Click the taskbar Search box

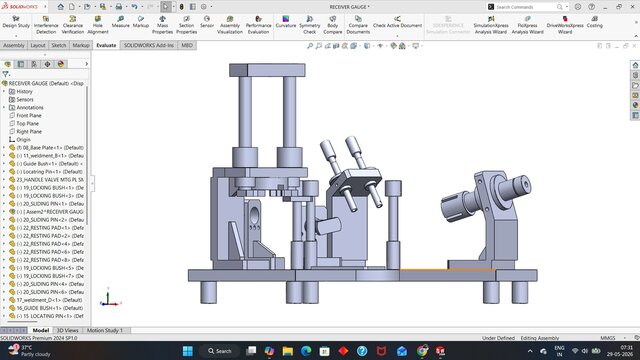(220, 351)
